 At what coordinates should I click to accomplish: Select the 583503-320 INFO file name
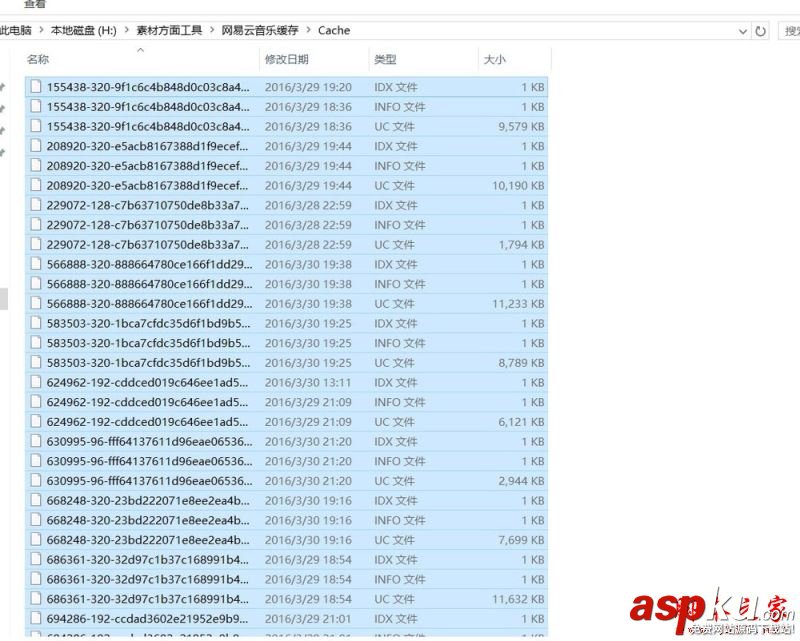point(148,343)
